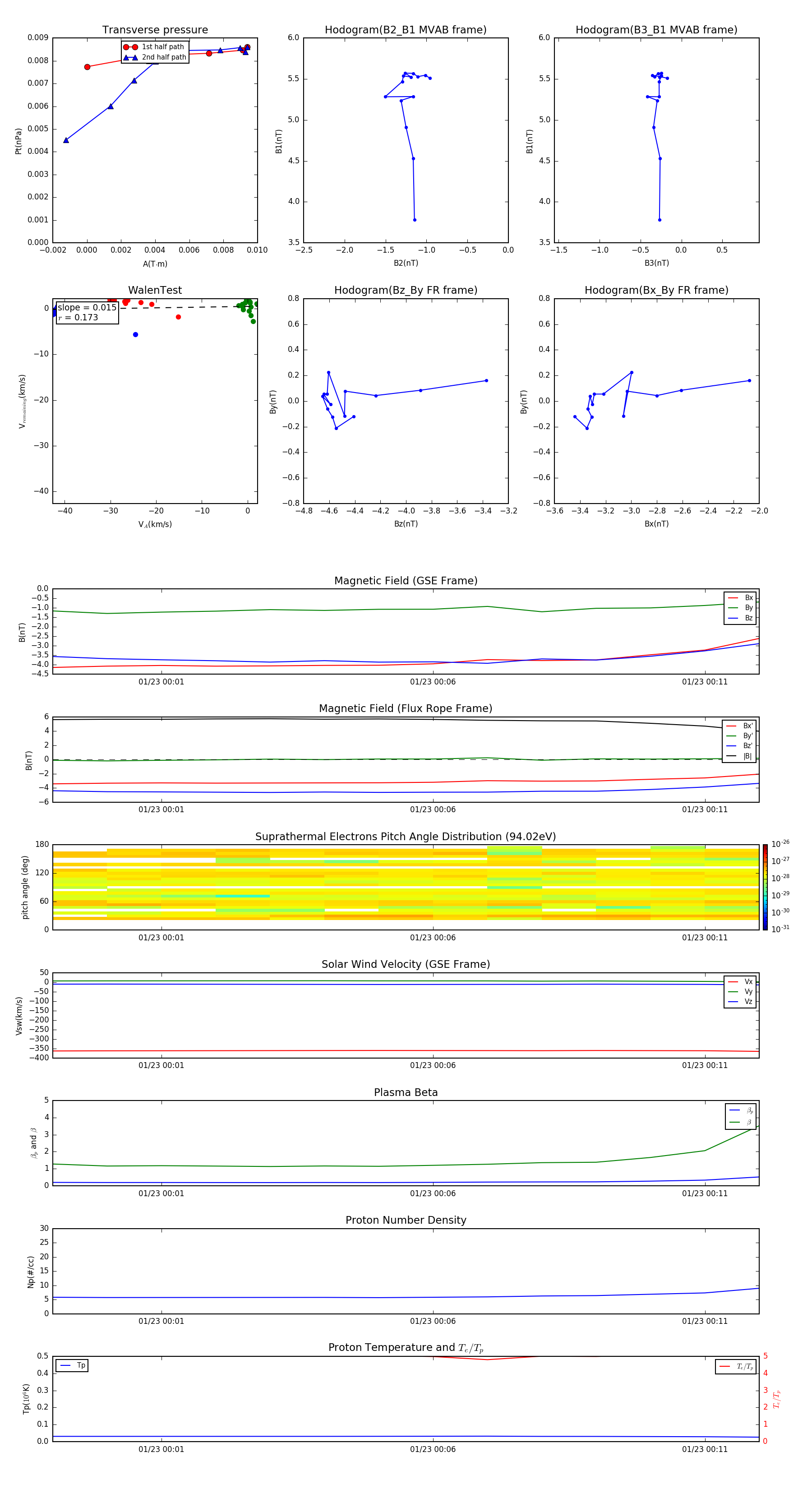Click the 10^-31 colorbar tick label
The image size is (812, 1489).
point(780,929)
